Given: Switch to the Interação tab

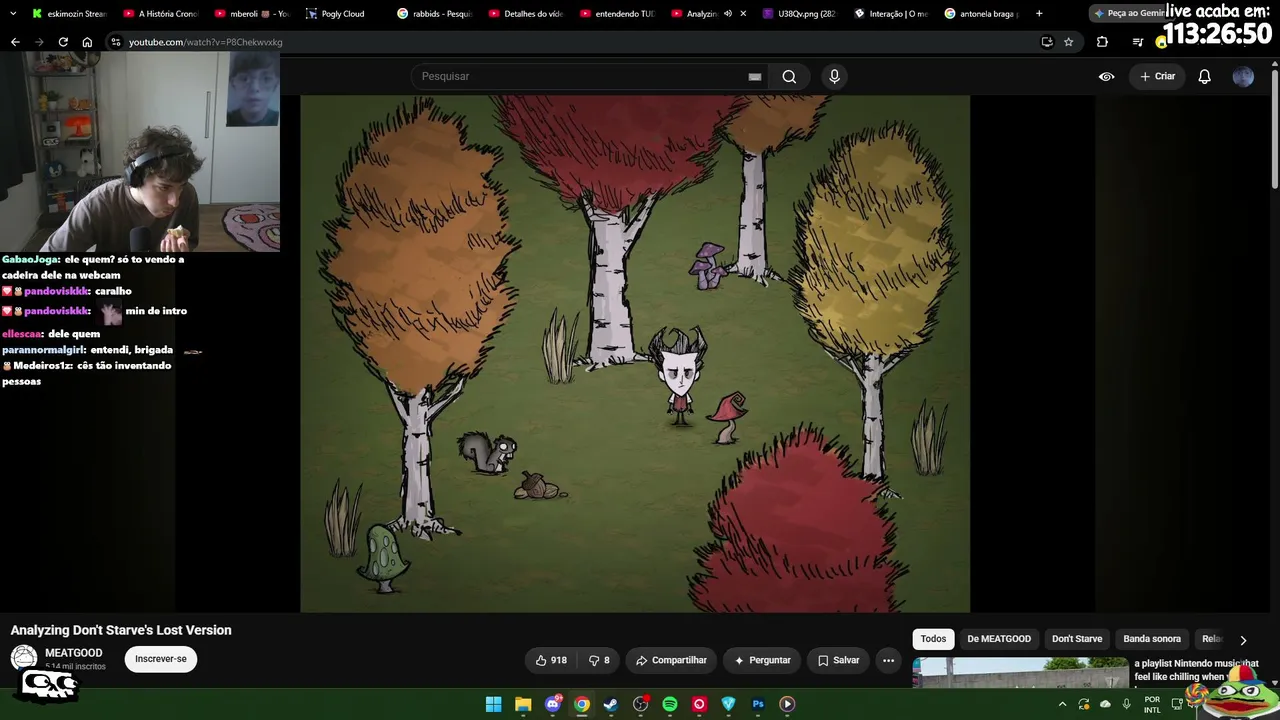Looking at the screenshot, I should tap(890, 14).
